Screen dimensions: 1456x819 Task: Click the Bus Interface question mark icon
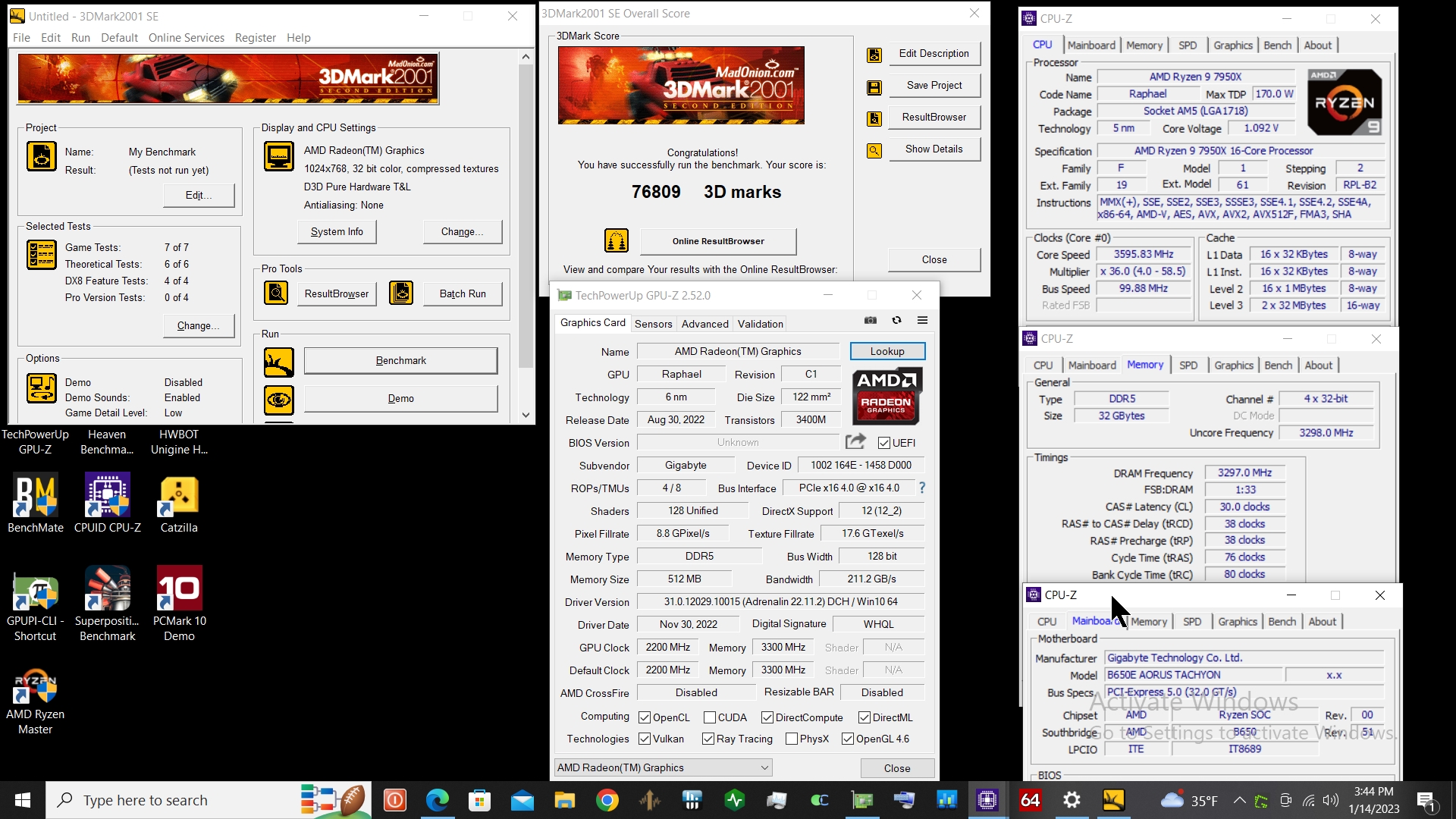click(922, 488)
